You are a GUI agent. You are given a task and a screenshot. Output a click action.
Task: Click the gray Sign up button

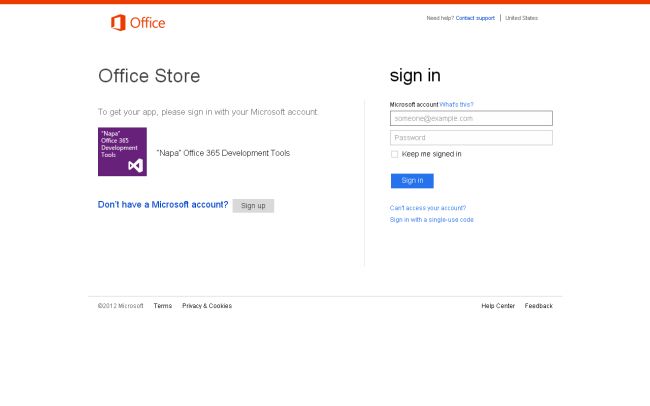click(253, 205)
